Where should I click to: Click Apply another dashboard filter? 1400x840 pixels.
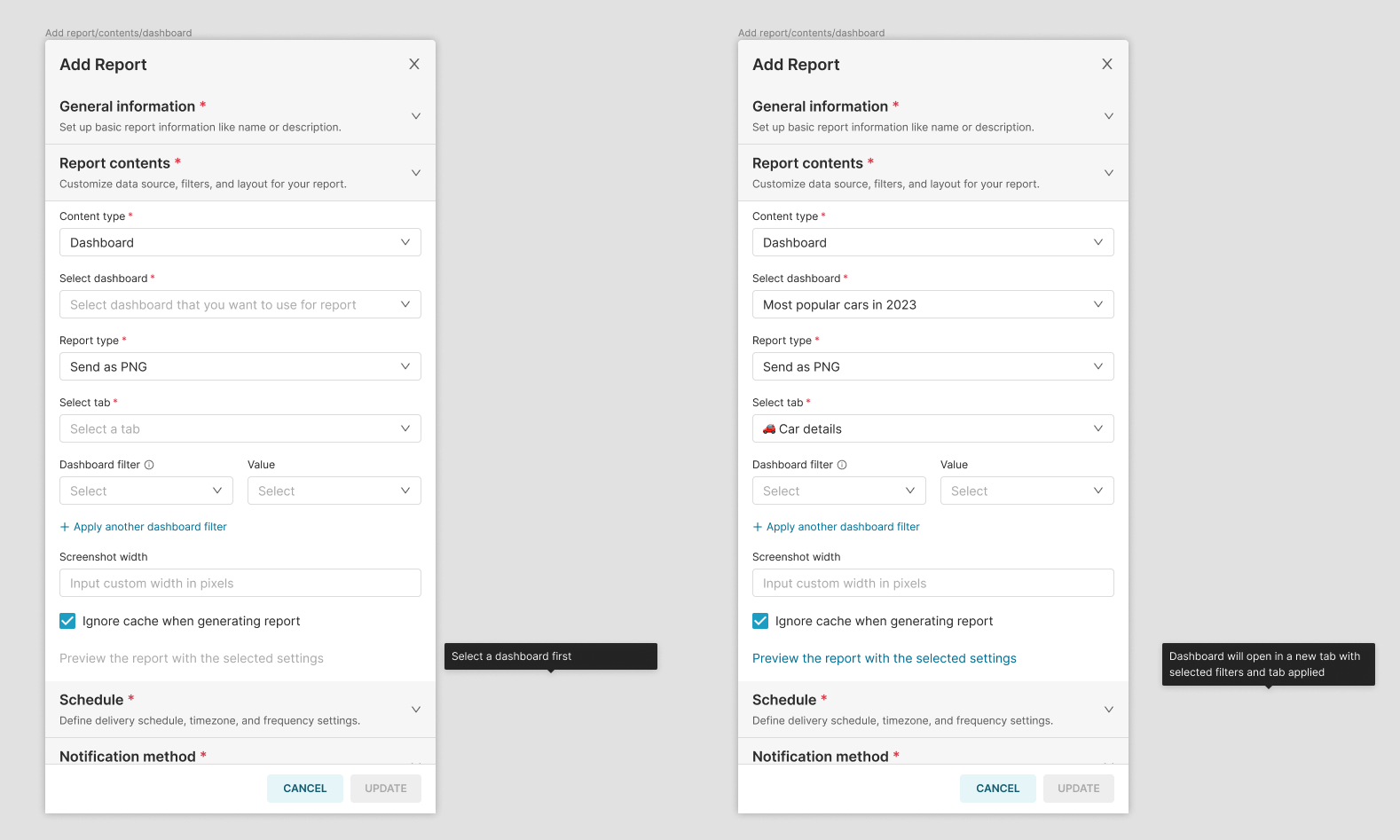143,526
